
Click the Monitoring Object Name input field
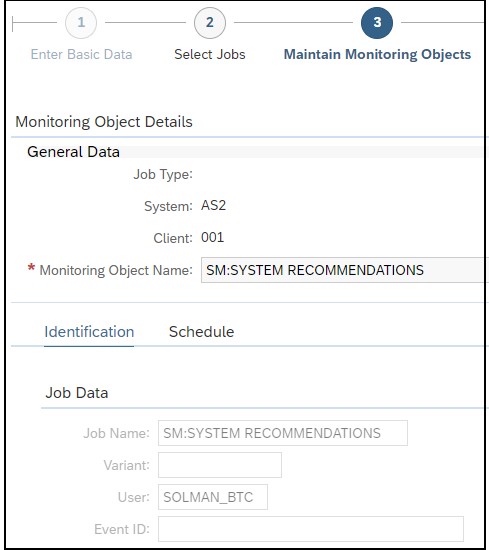pos(344,270)
